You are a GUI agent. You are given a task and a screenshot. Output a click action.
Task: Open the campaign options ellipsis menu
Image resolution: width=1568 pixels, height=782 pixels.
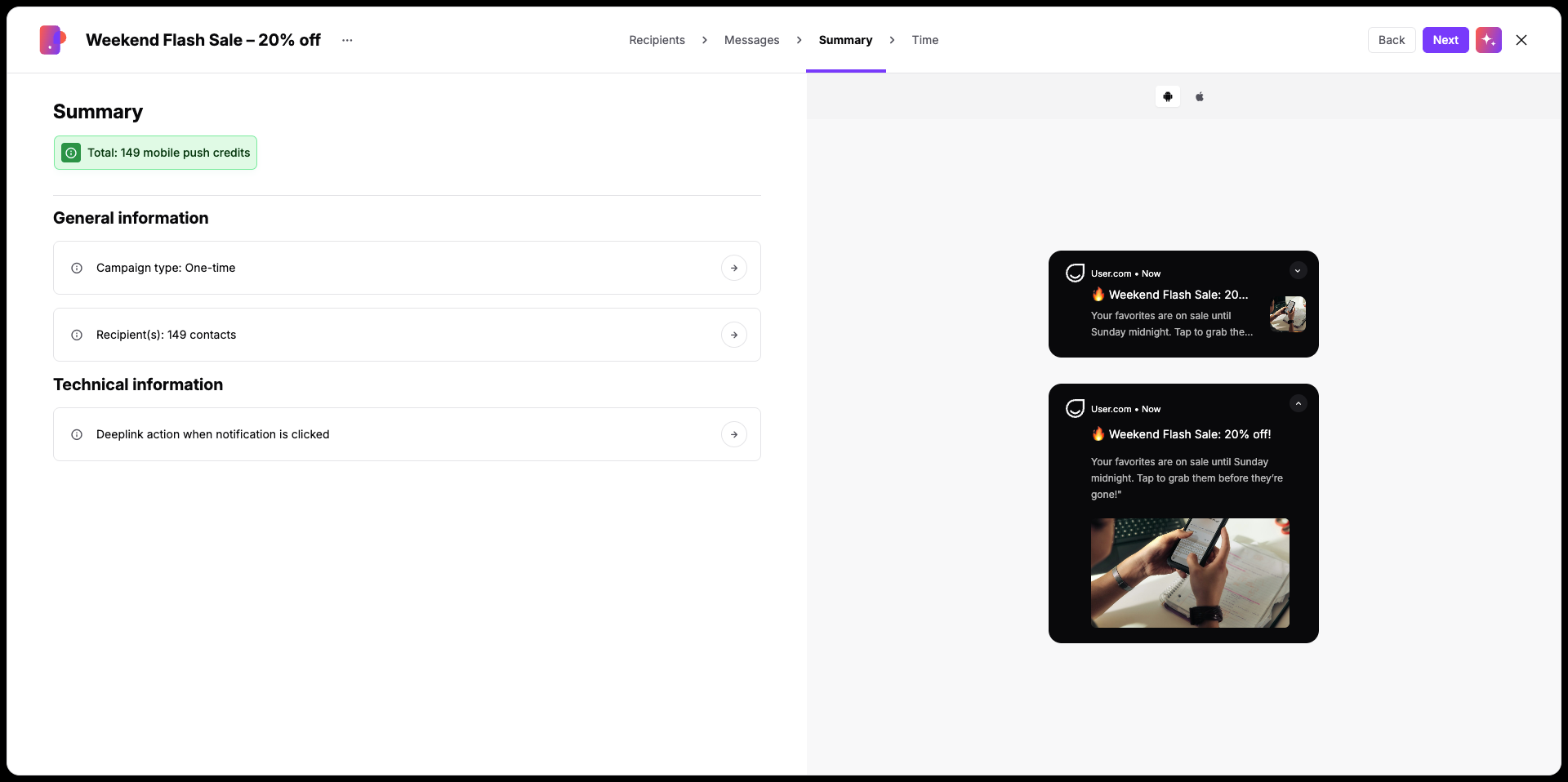(347, 40)
